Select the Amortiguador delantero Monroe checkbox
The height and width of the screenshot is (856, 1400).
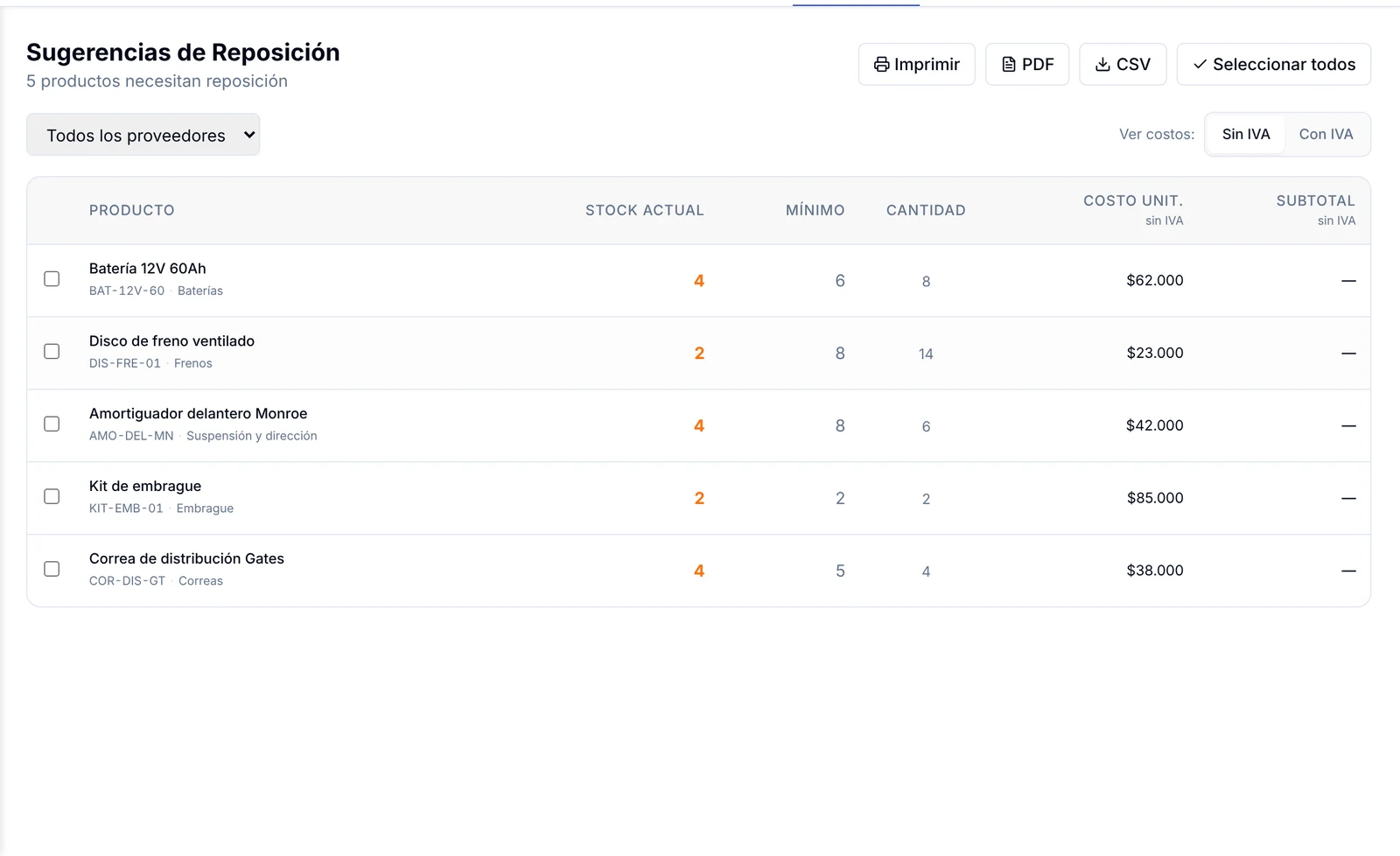pos(52,424)
